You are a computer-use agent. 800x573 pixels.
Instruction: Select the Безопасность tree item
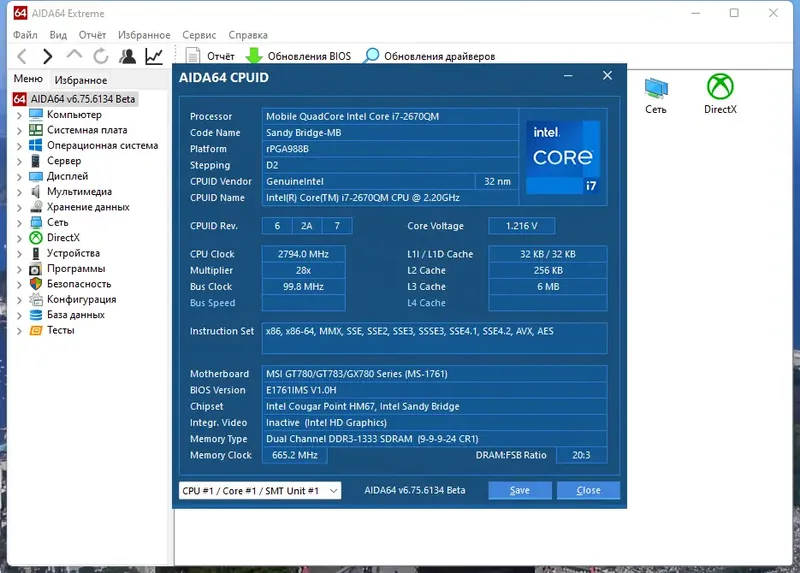79,284
